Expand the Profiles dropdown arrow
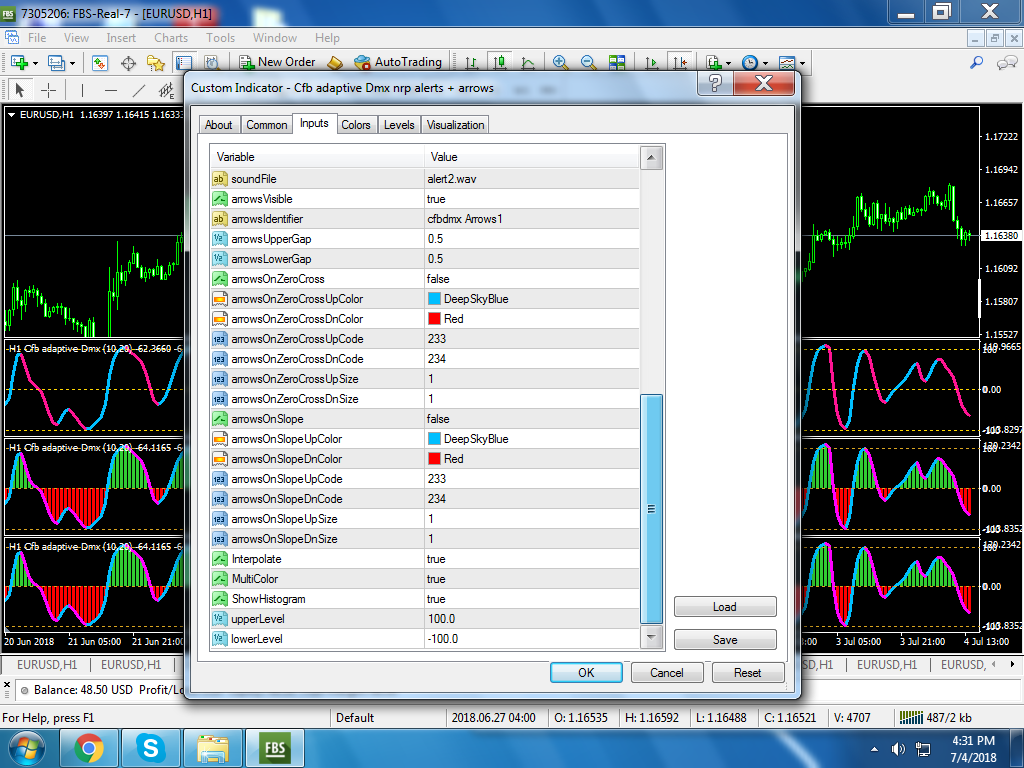Viewport: 1024px width, 768px height. tap(74, 63)
